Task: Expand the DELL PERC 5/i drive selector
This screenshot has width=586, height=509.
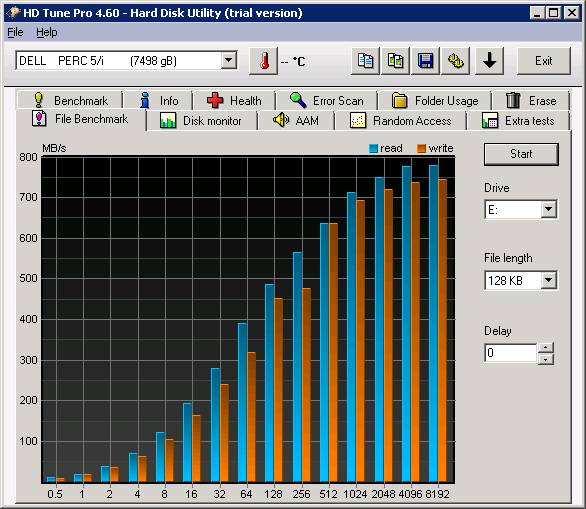Action: pos(228,60)
